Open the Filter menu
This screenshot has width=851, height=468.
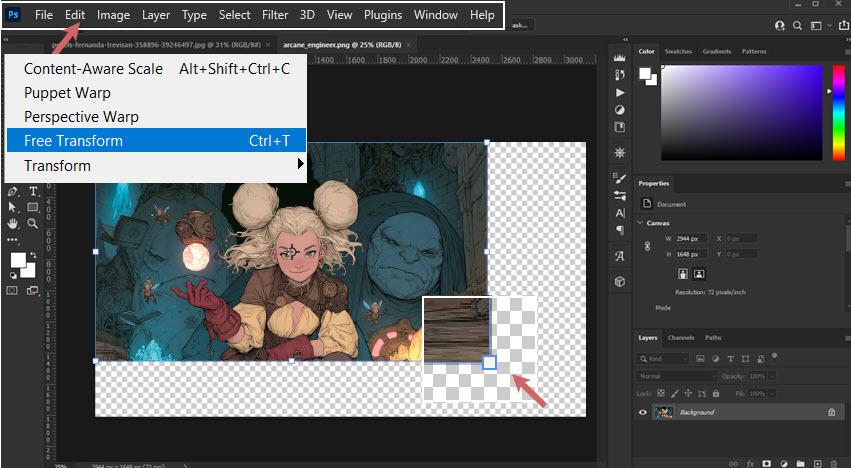(x=275, y=15)
